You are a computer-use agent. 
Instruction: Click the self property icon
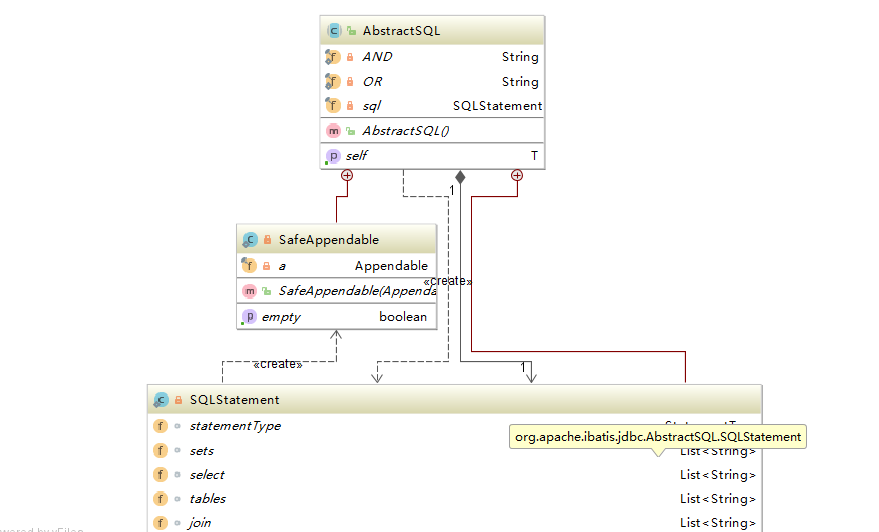click(x=333, y=156)
